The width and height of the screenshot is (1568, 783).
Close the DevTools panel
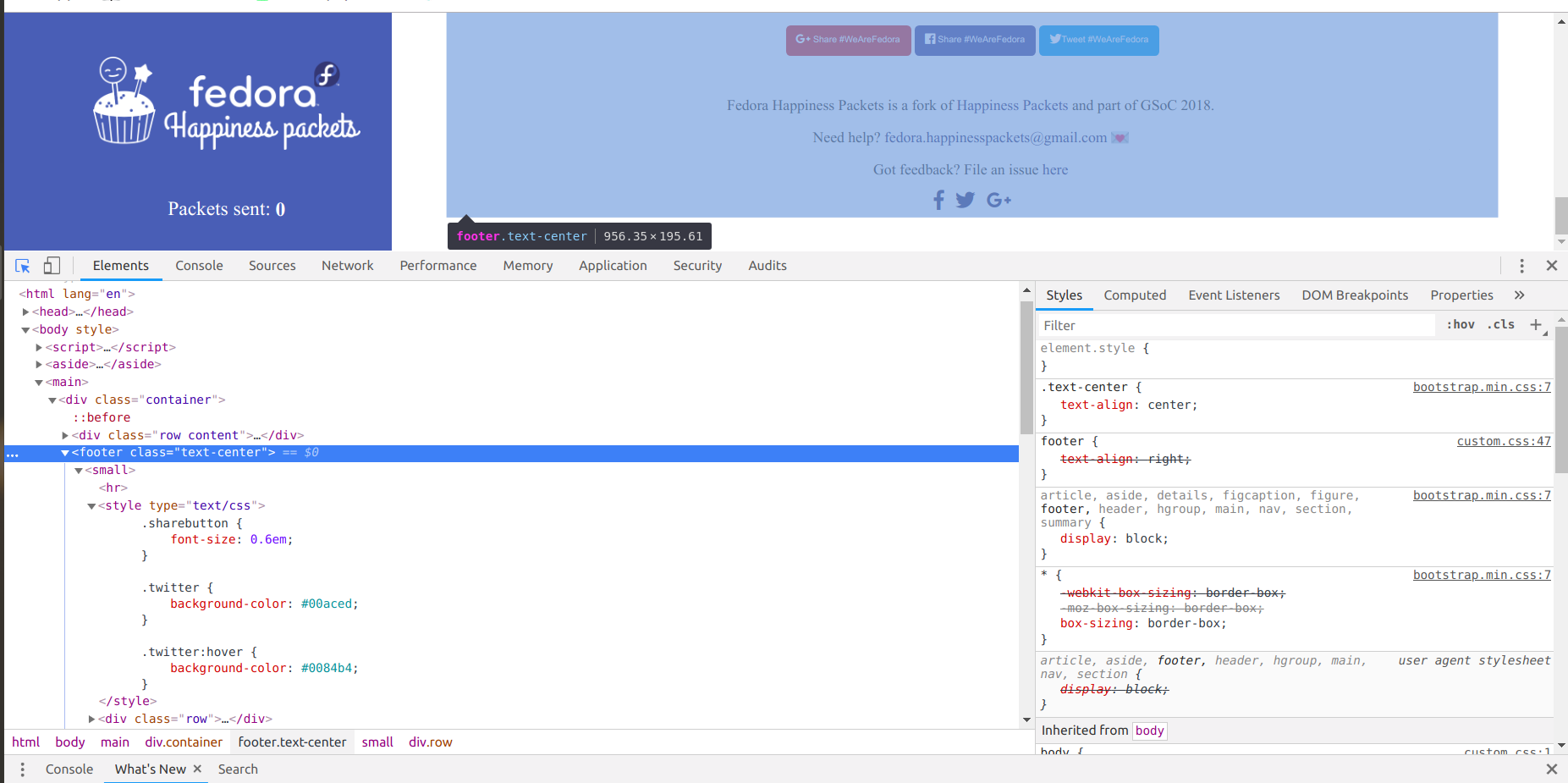coord(1552,266)
